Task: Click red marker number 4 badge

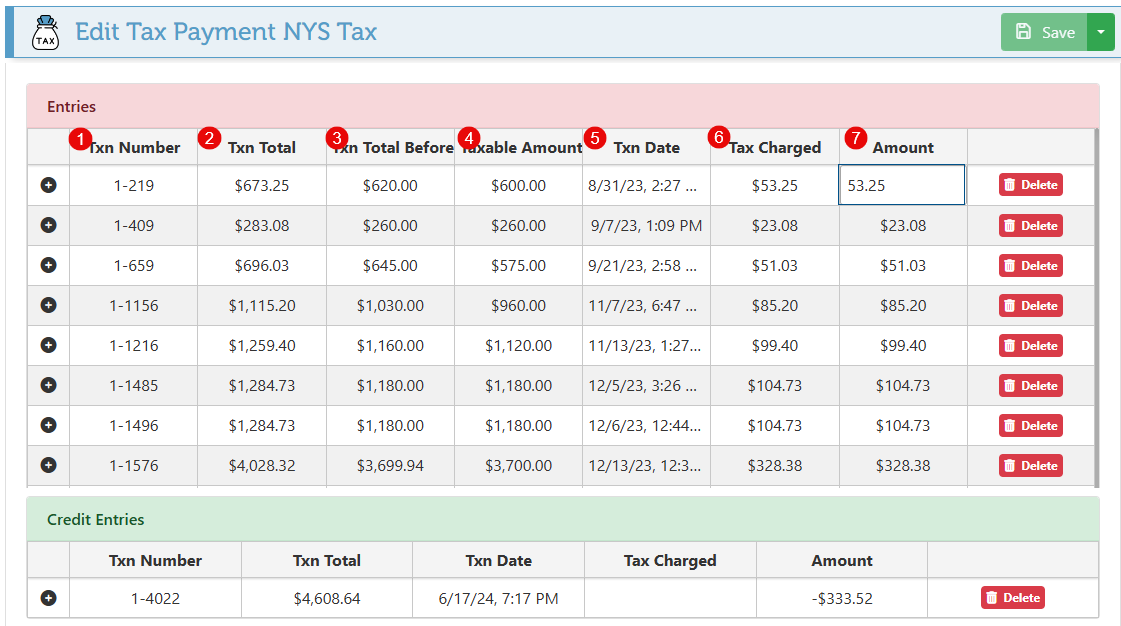Action: pos(469,137)
